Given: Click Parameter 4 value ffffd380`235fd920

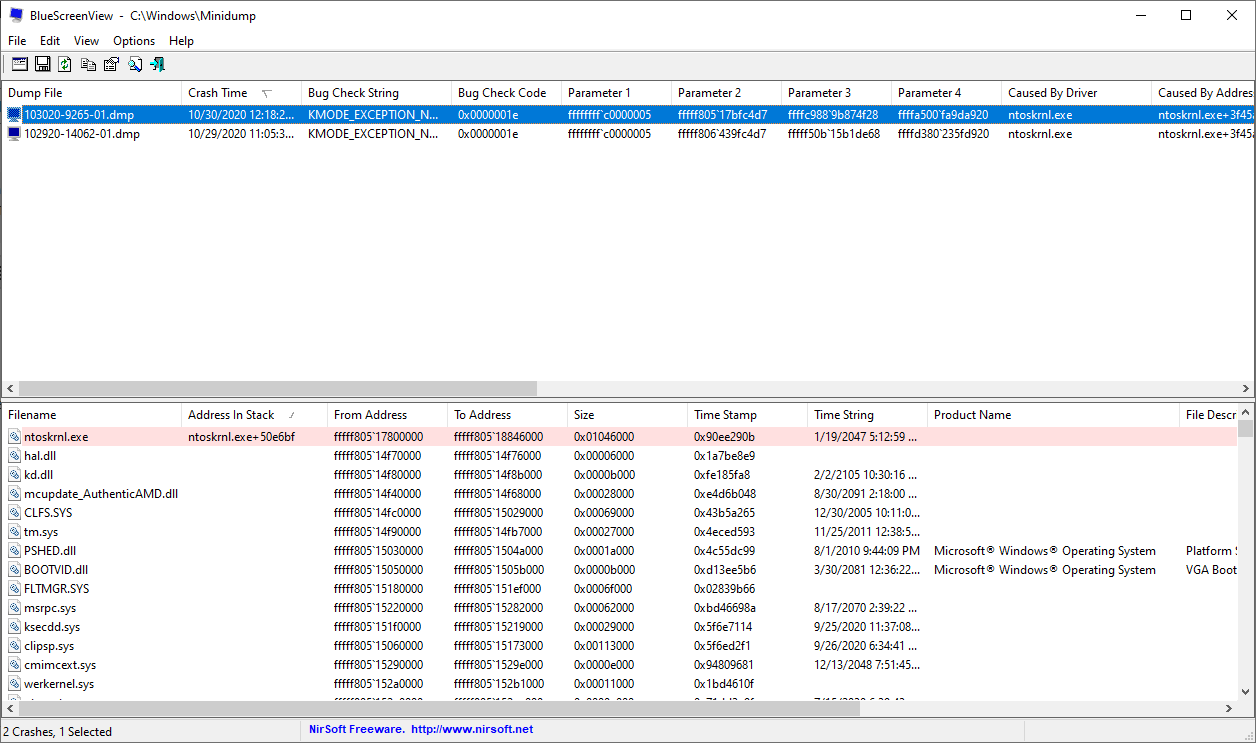Looking at the screenshot, I should click(x=943, y=134).
